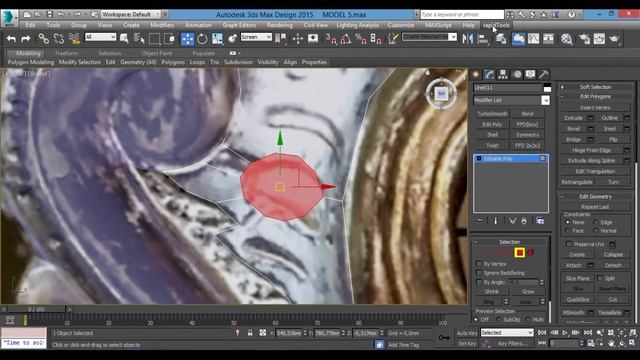640x360 pixels.
Task: Open the Rendering menu
Action: [280, 25]
